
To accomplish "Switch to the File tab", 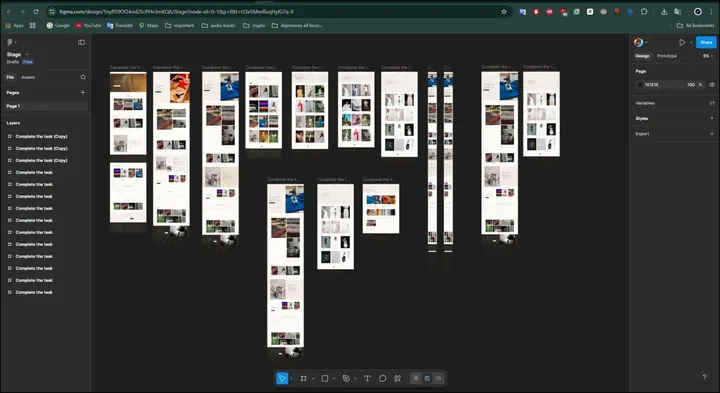I will pyautogui.click(x=10, y=77).
